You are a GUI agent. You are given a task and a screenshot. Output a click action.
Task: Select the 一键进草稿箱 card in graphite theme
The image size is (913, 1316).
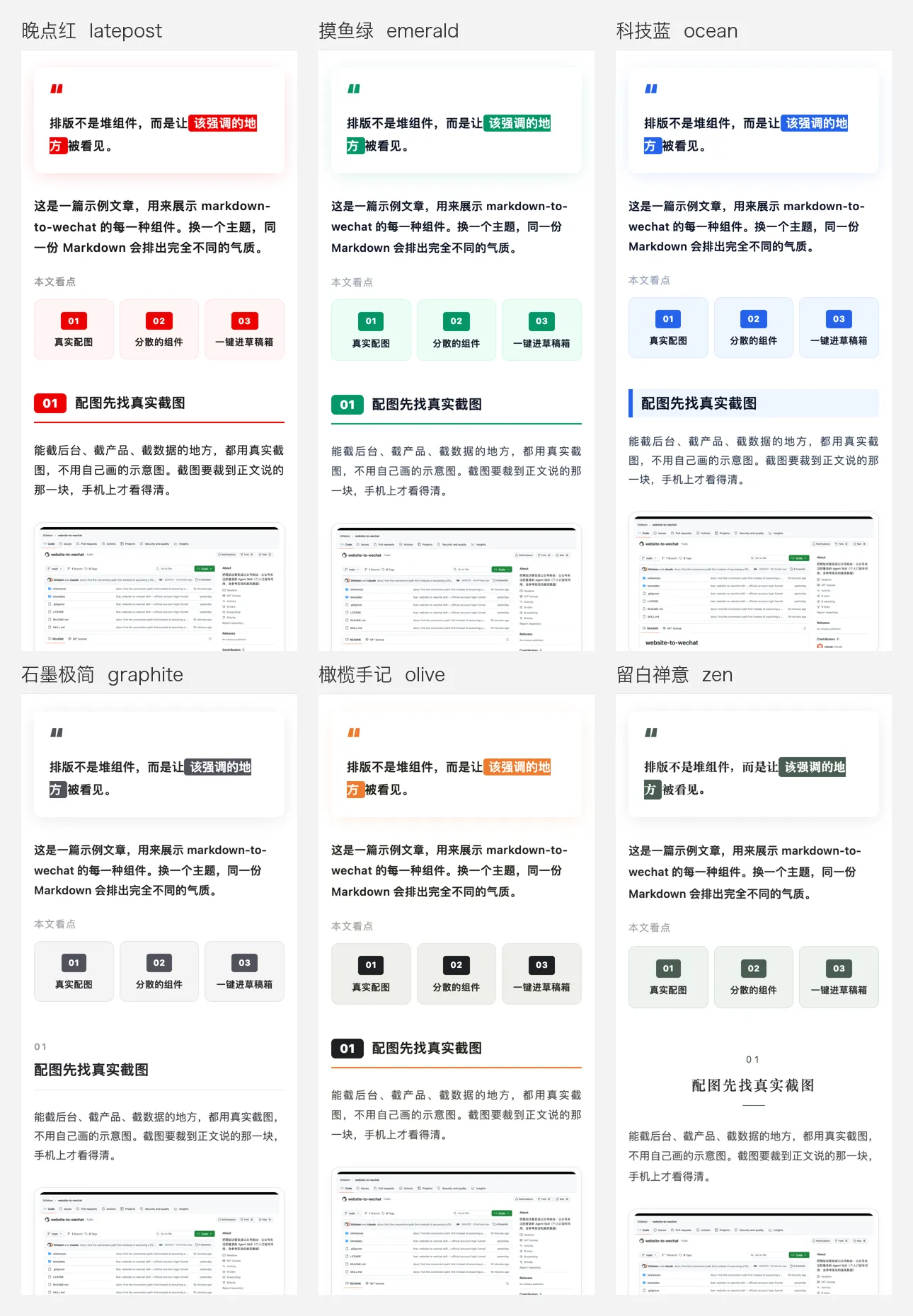tap(245, 971)
